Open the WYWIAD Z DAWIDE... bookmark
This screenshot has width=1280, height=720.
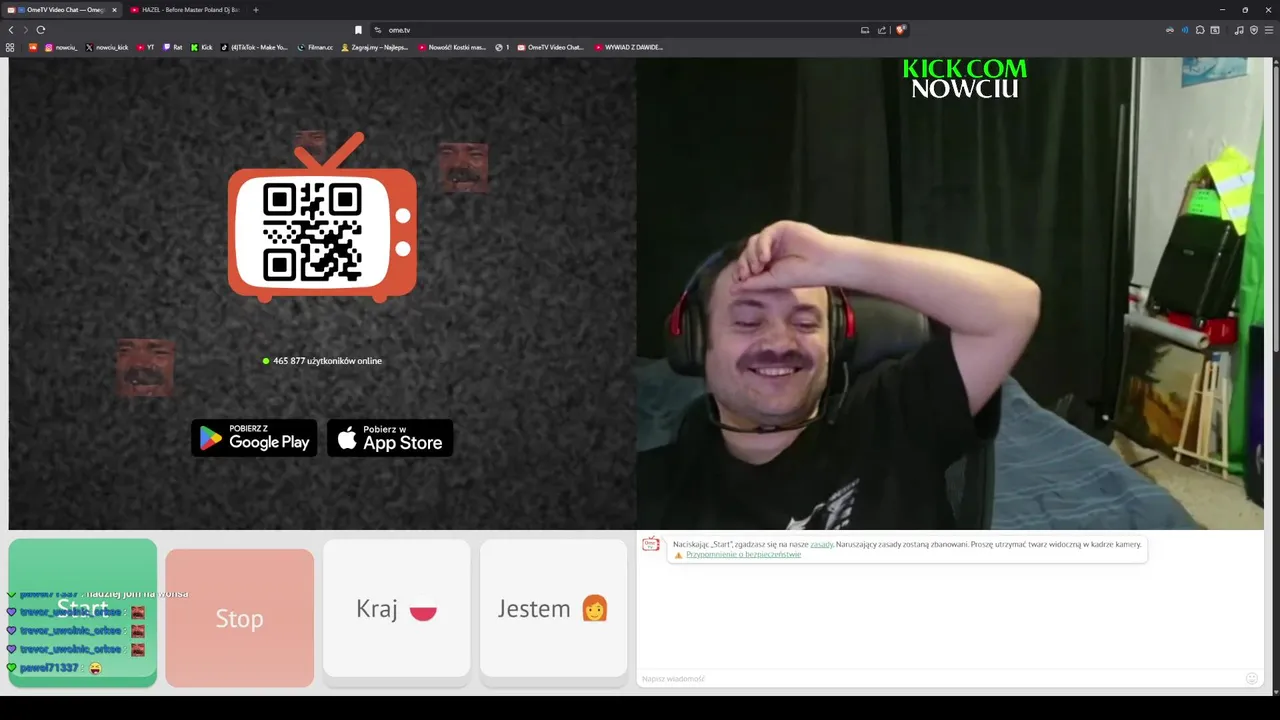coord(628,47)
